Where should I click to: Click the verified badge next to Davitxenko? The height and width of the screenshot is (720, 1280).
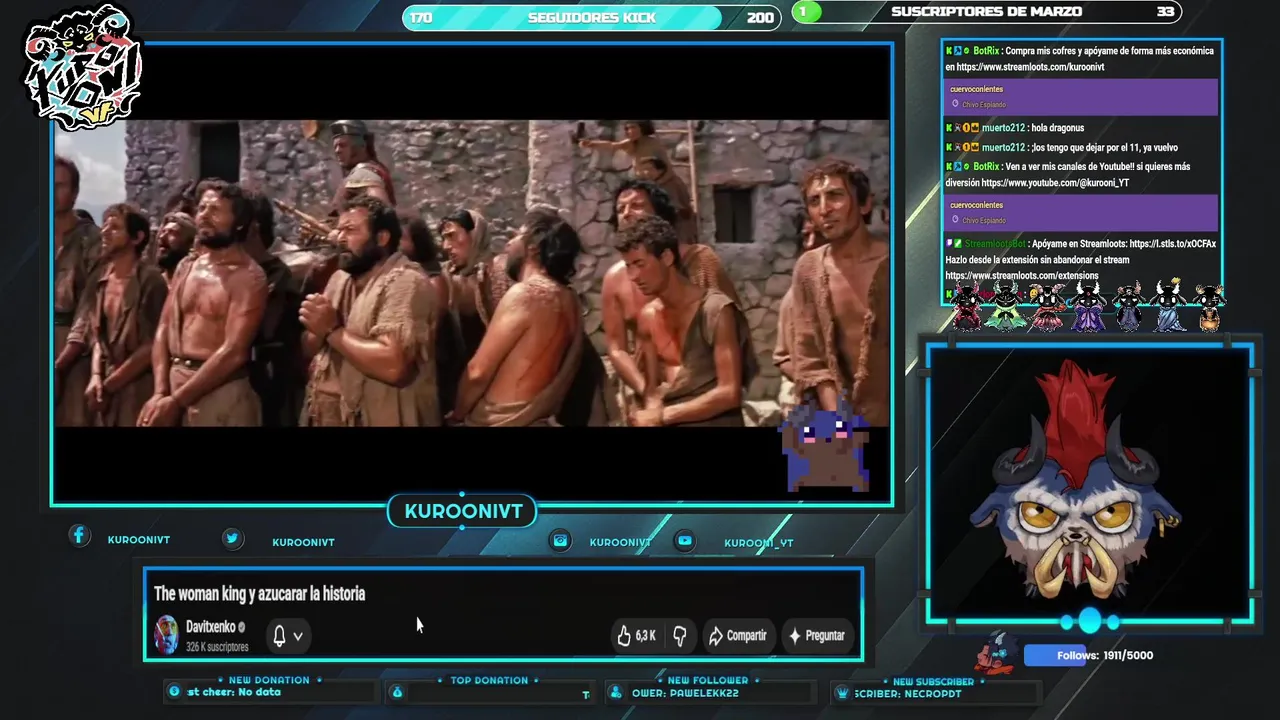point(241,627)
